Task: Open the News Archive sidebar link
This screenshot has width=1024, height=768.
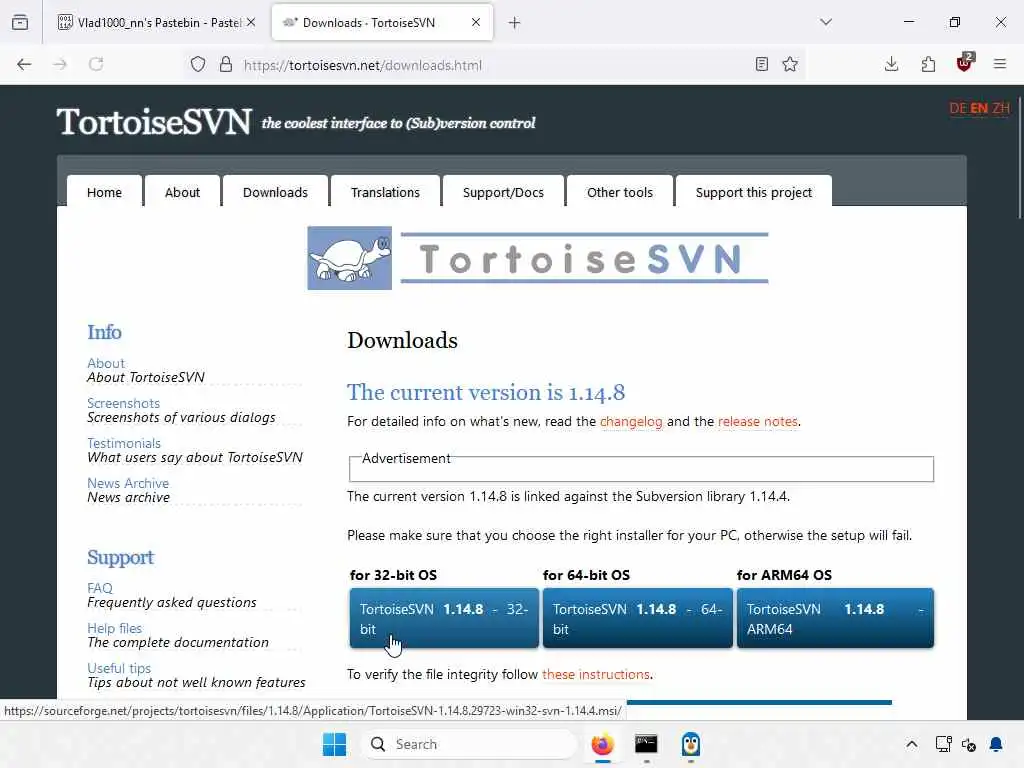Action: click(x=128, y=483)
